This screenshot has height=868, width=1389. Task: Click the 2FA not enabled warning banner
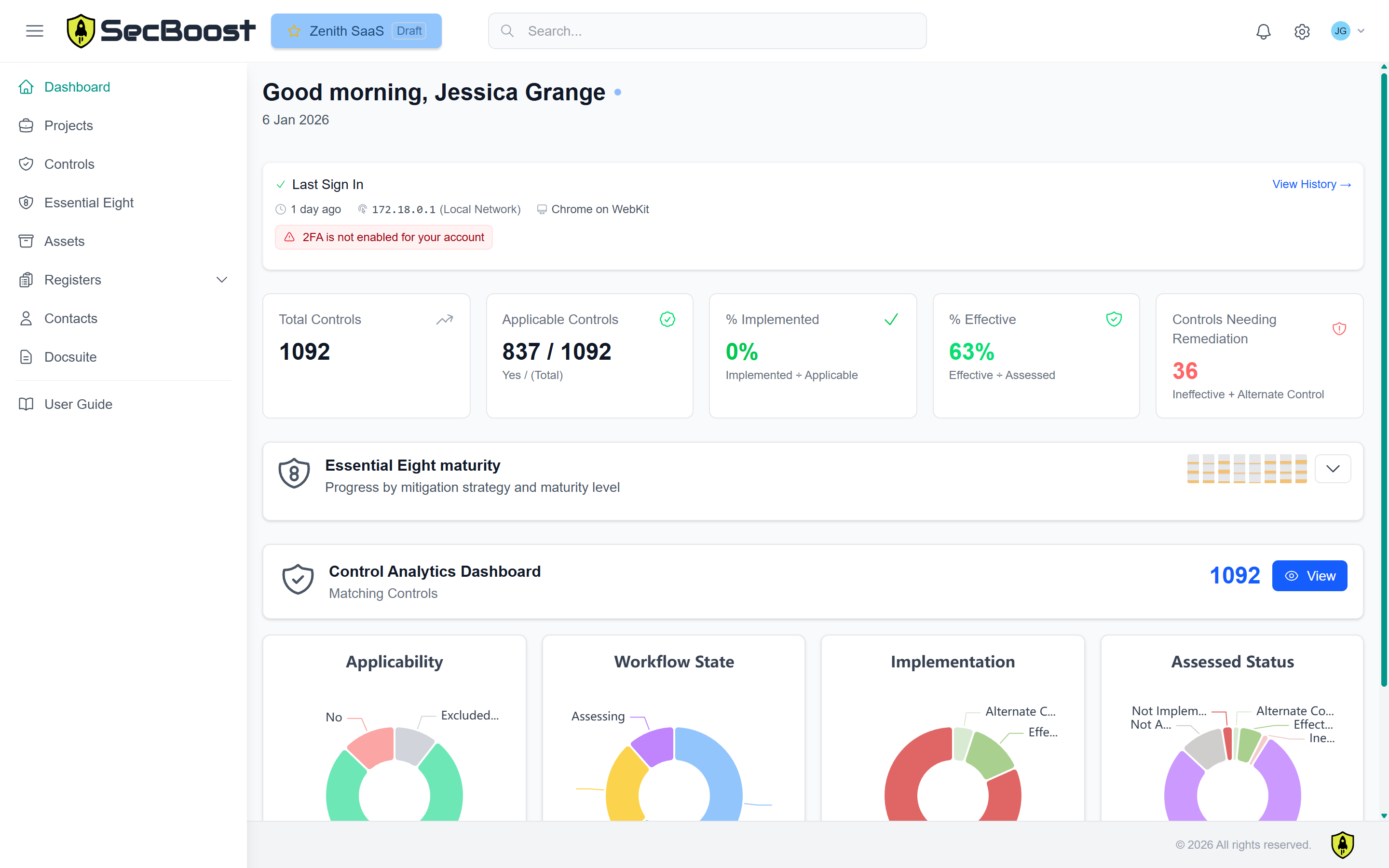[x=383, y=237]
